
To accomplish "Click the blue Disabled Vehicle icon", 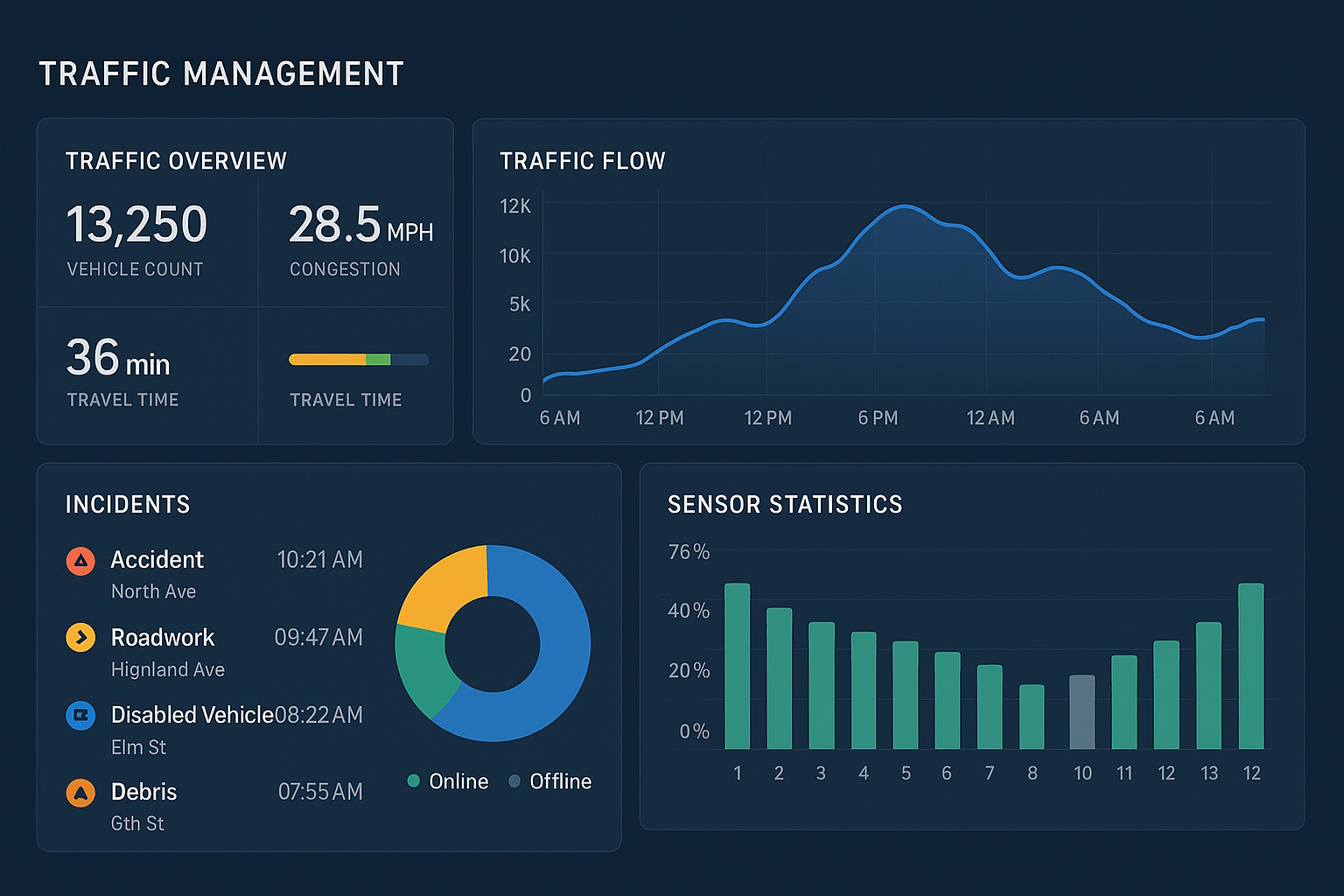I will click(80, 715).
